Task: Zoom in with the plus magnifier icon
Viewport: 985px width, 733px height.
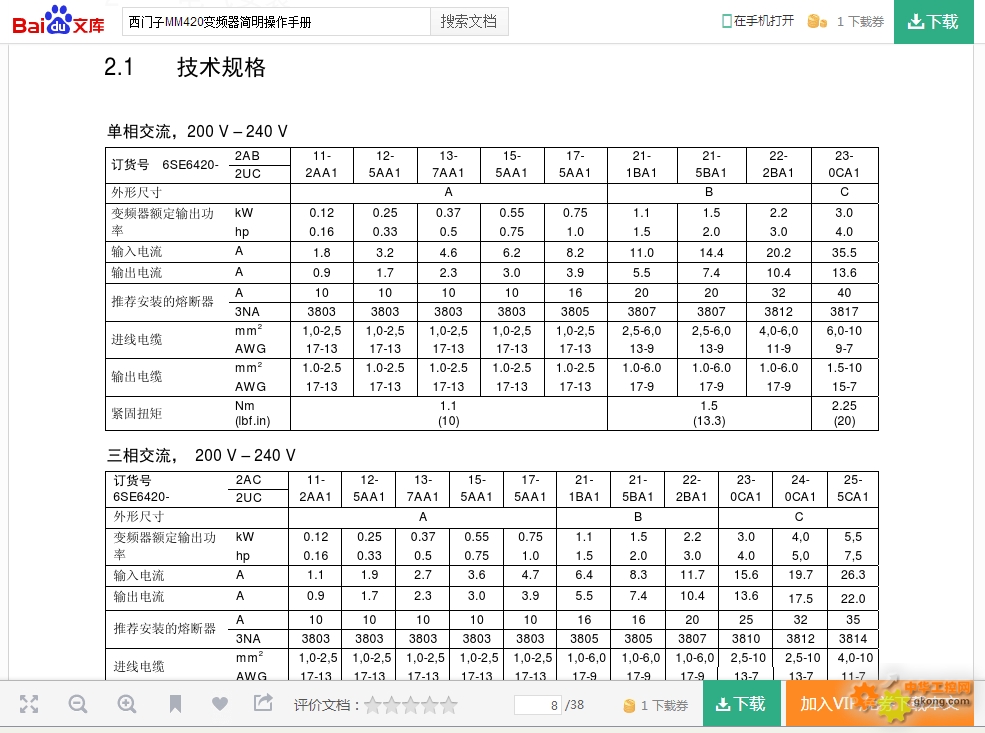Action: click(x=127, y=704)
